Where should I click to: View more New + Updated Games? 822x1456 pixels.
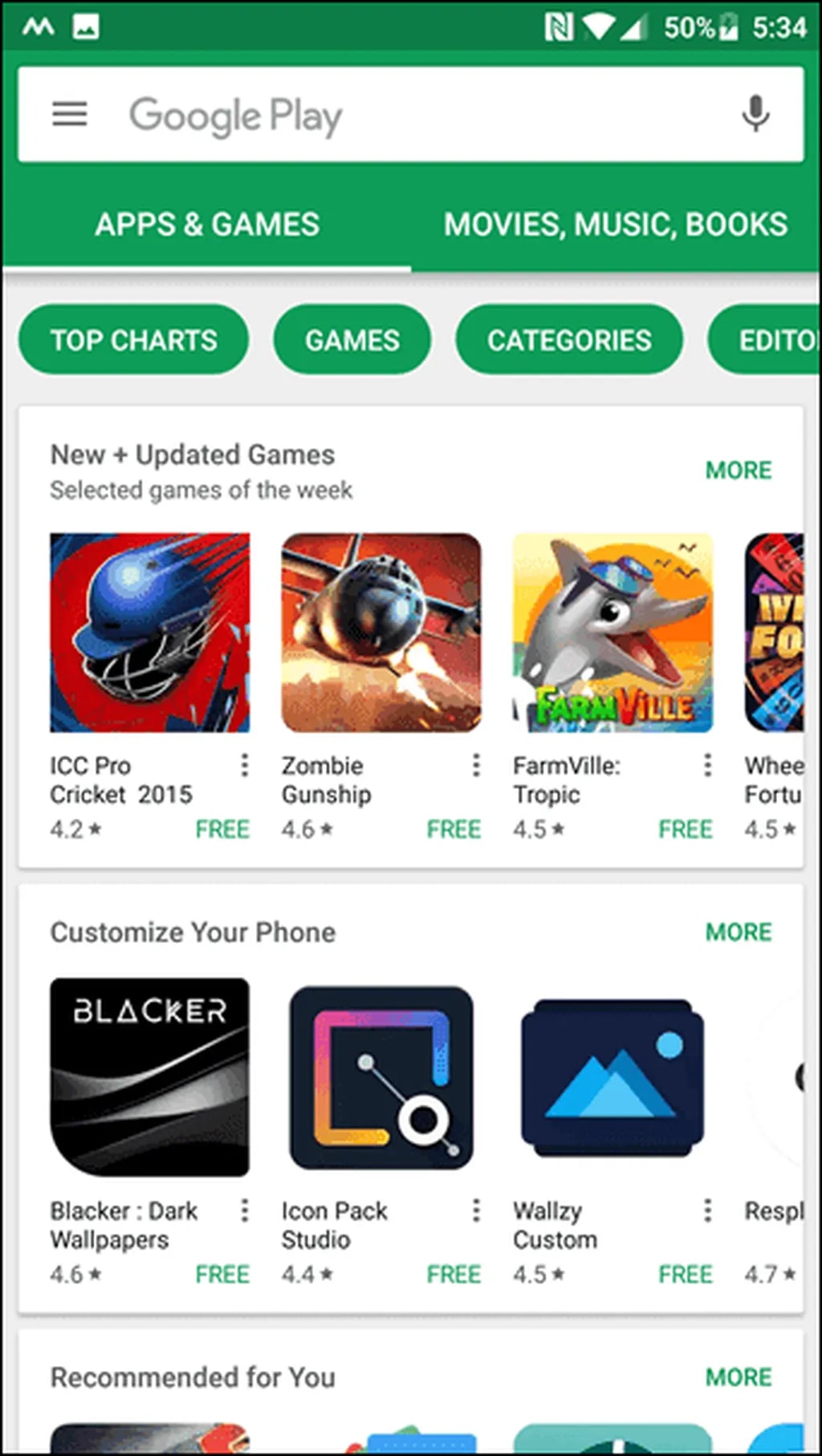pos(739,470)
